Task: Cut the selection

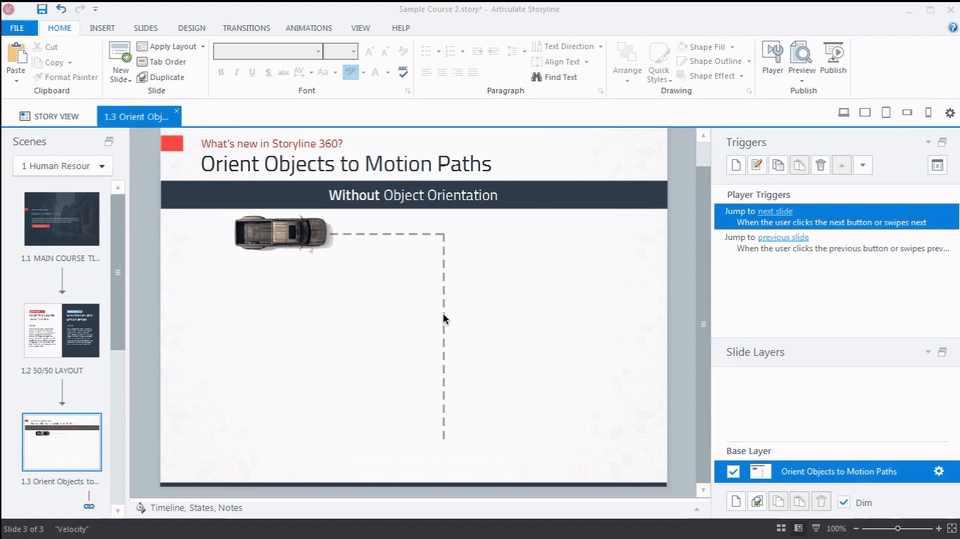Action: click(x=45, y=47)
